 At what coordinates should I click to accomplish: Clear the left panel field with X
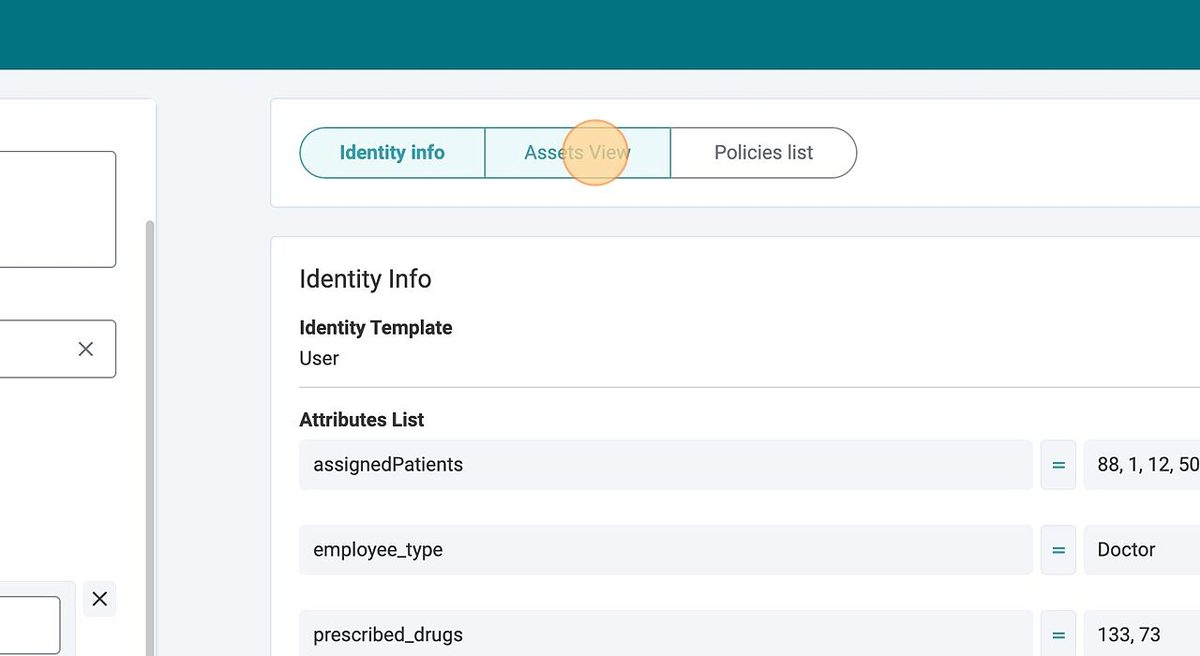tap(86, 349)
